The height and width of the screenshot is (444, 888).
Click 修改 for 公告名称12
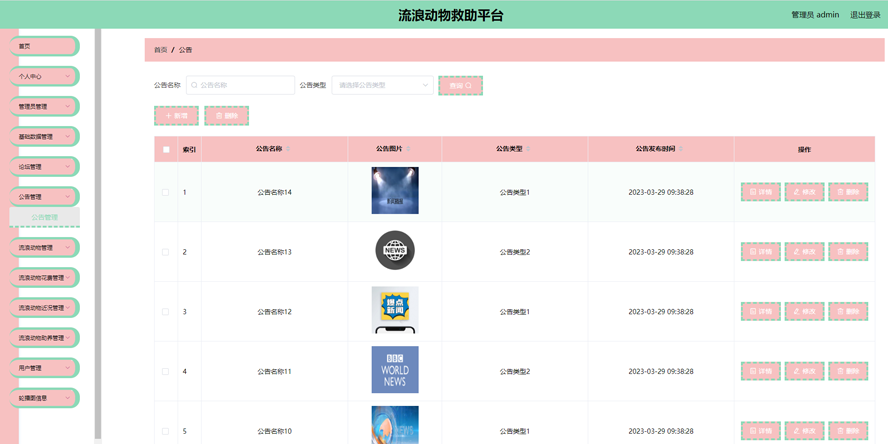pyautogui.click(x=804, y=311)
